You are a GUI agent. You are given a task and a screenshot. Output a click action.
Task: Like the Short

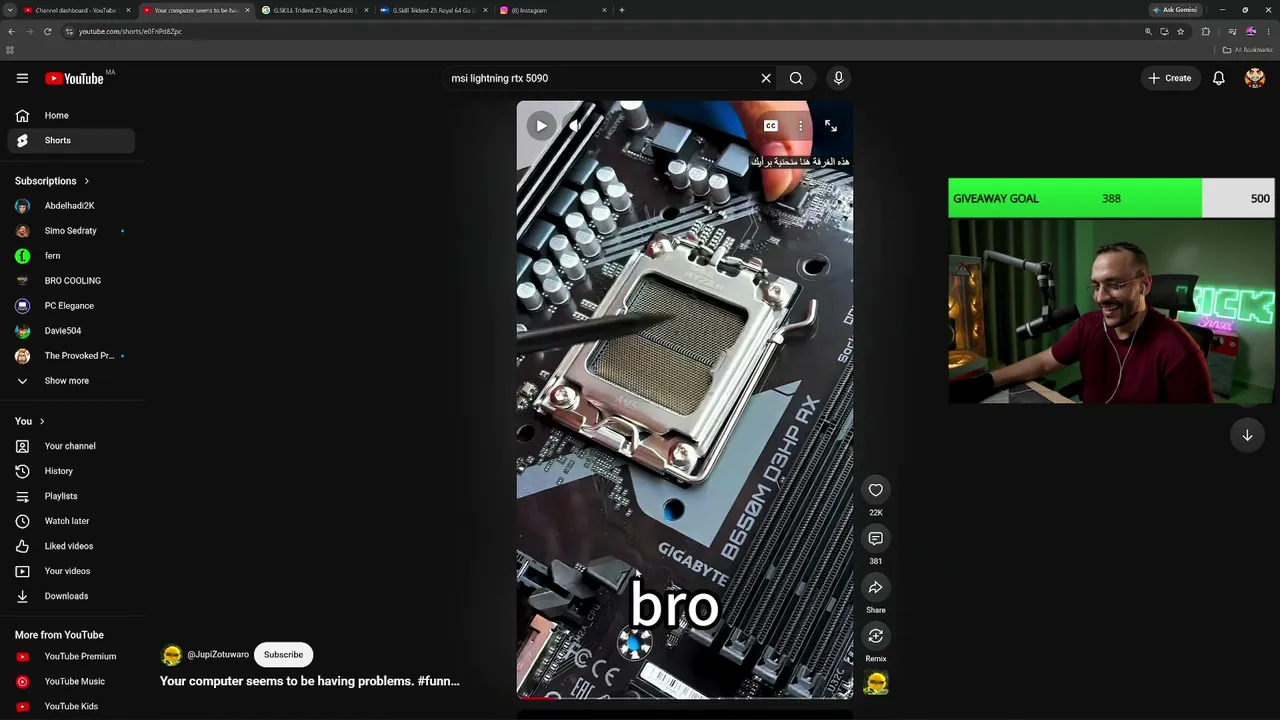tap(876, 490)
